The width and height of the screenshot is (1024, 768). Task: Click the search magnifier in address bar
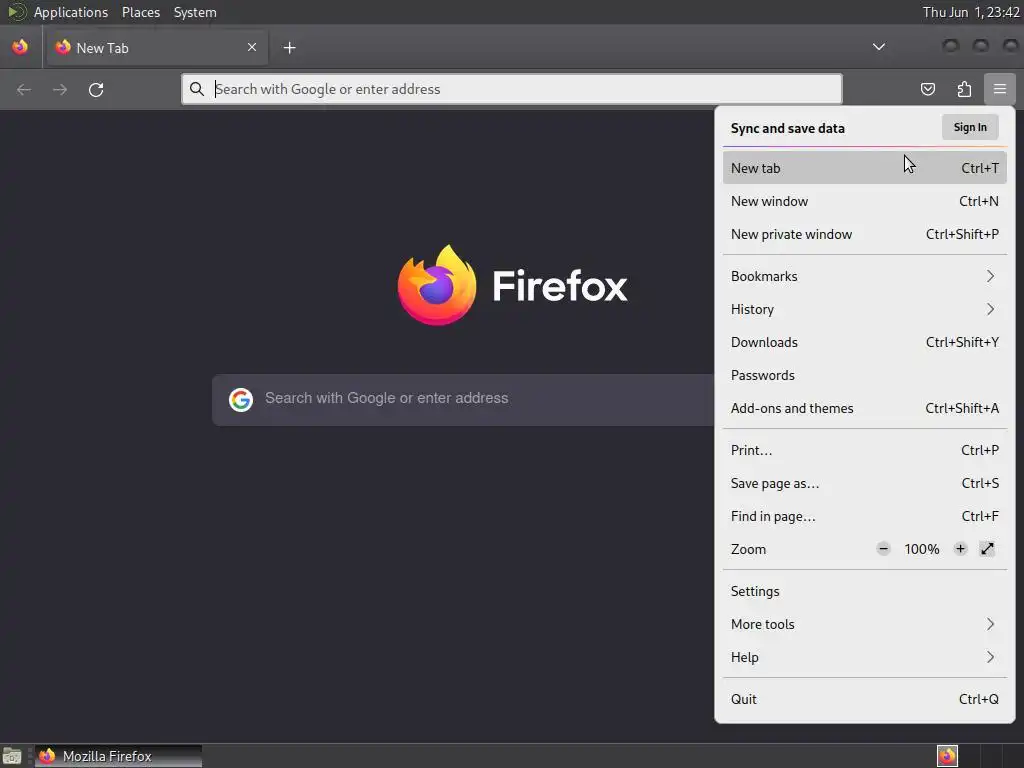[197, 89]
